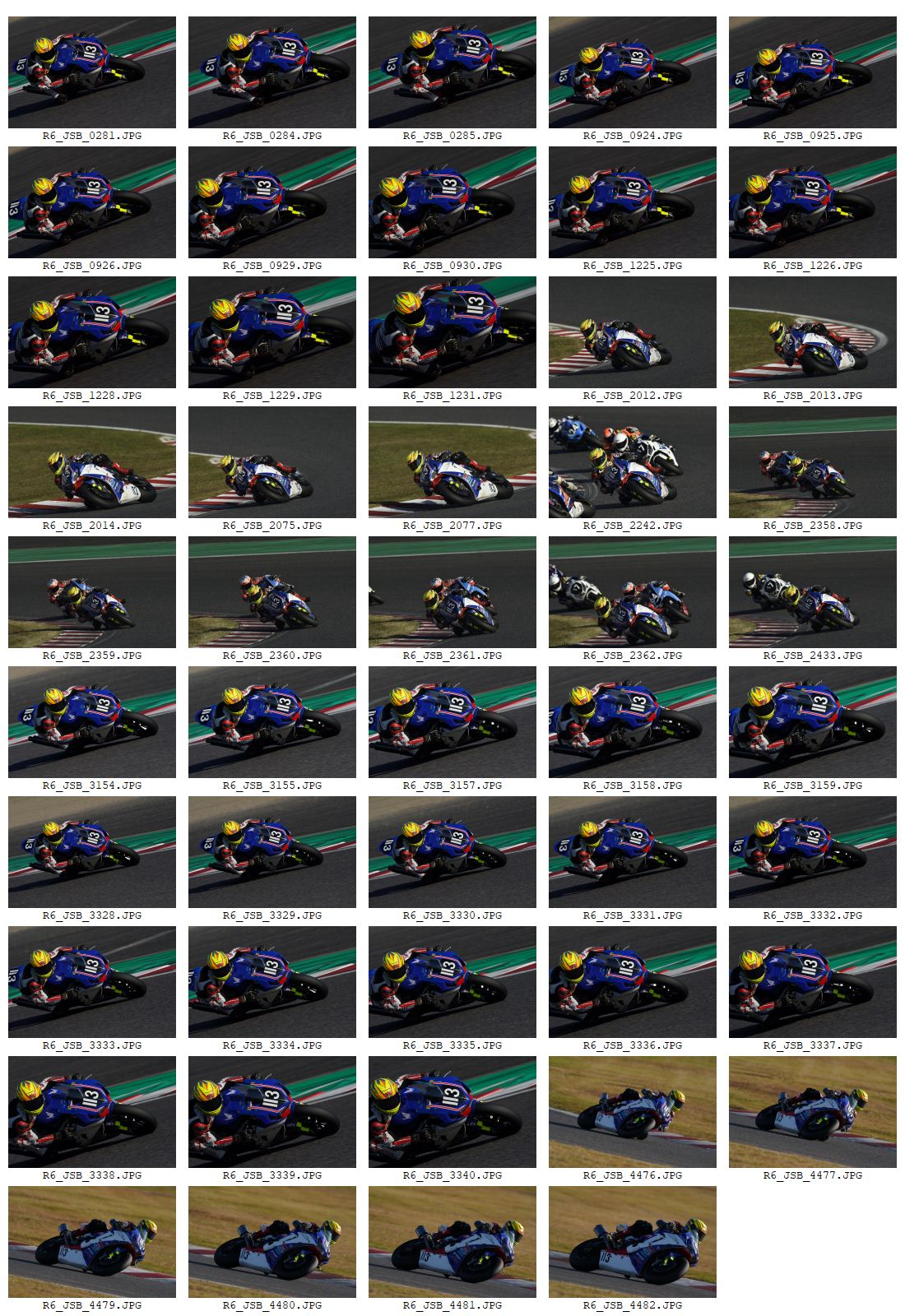Click the R6_JSB_3155.JPG thumbnail
The width and height of the screenshot is (905, 1316).
tap(272, 722)
